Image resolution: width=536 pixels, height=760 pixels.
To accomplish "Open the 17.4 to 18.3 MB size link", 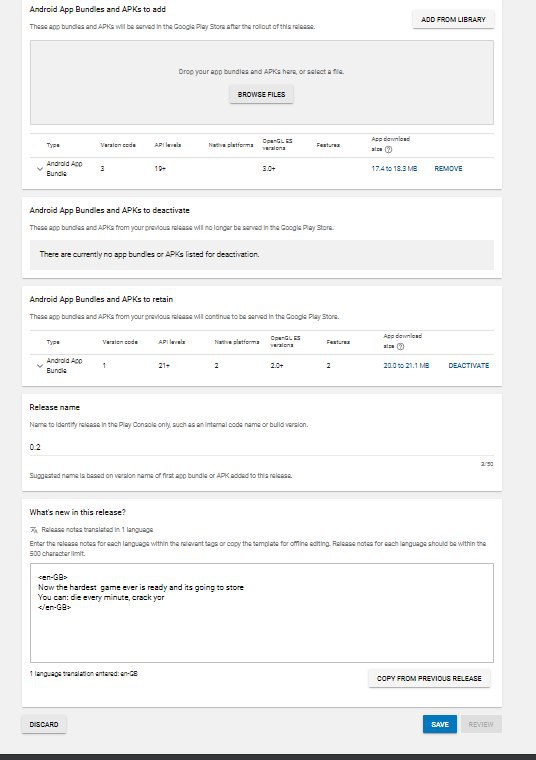I will pyautogui.click(x=394, y=169).
